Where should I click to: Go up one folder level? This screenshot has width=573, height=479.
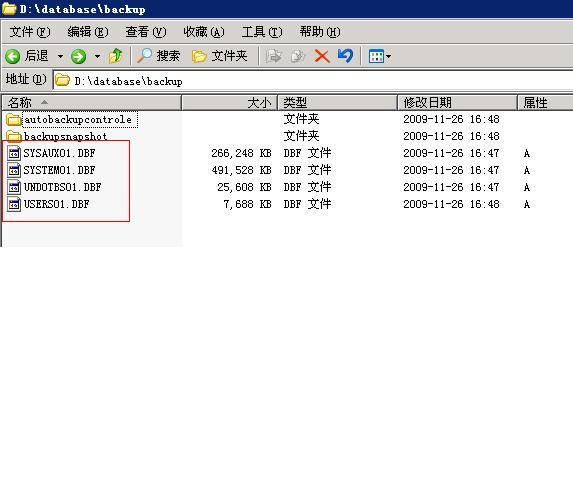pyautogui.click(x=115, y=56)
